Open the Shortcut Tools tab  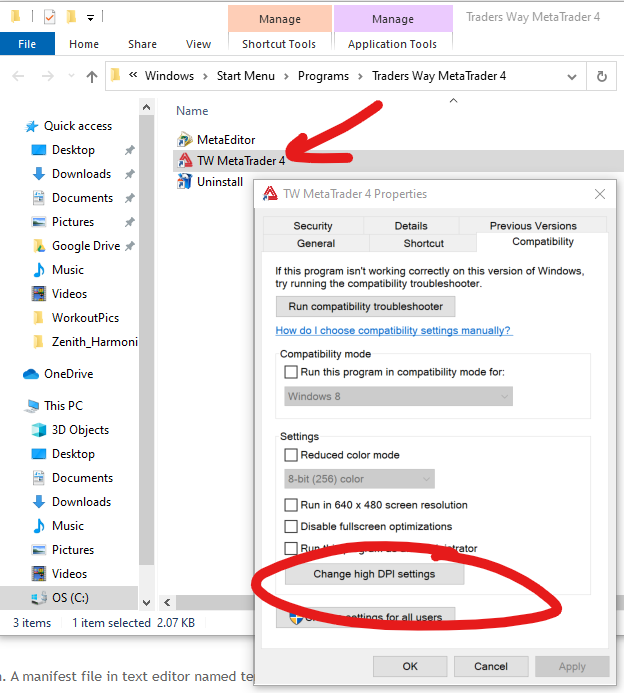coord(279,44)
